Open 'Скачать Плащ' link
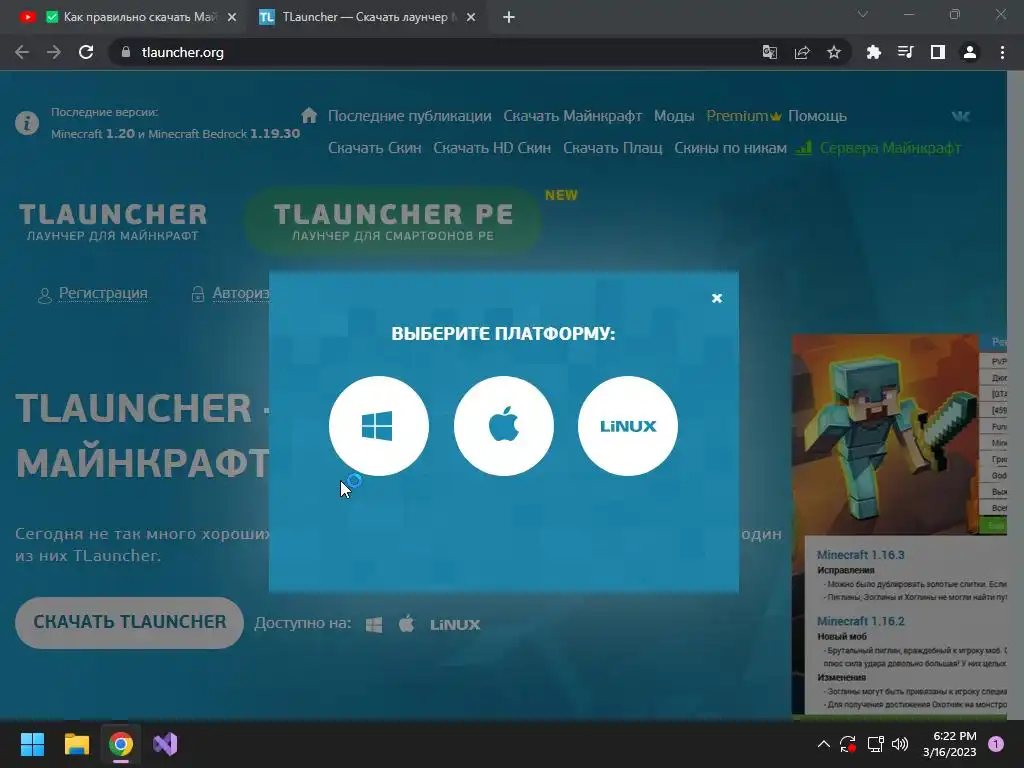1024x768 pixels. (613, 148)
